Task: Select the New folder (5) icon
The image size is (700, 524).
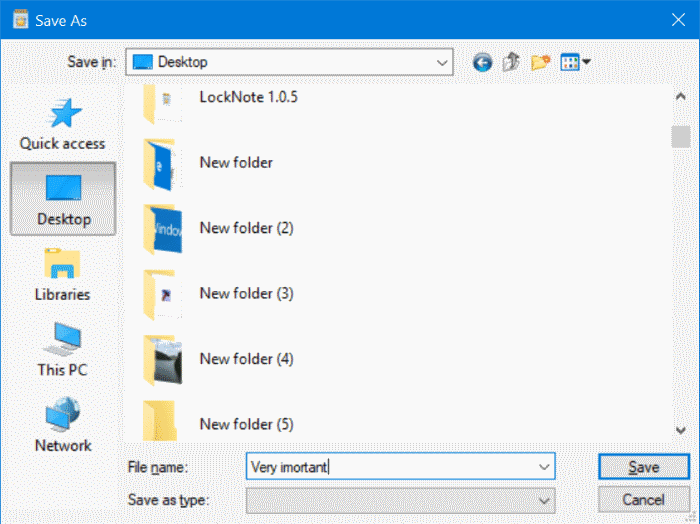Action: (x=160, y=420)
